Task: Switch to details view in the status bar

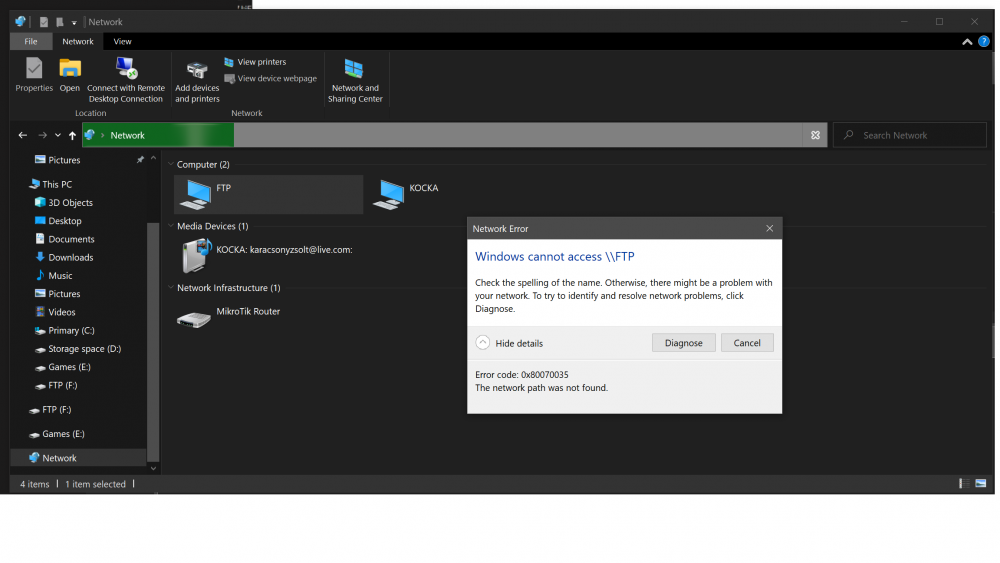Action: [964, 483]
